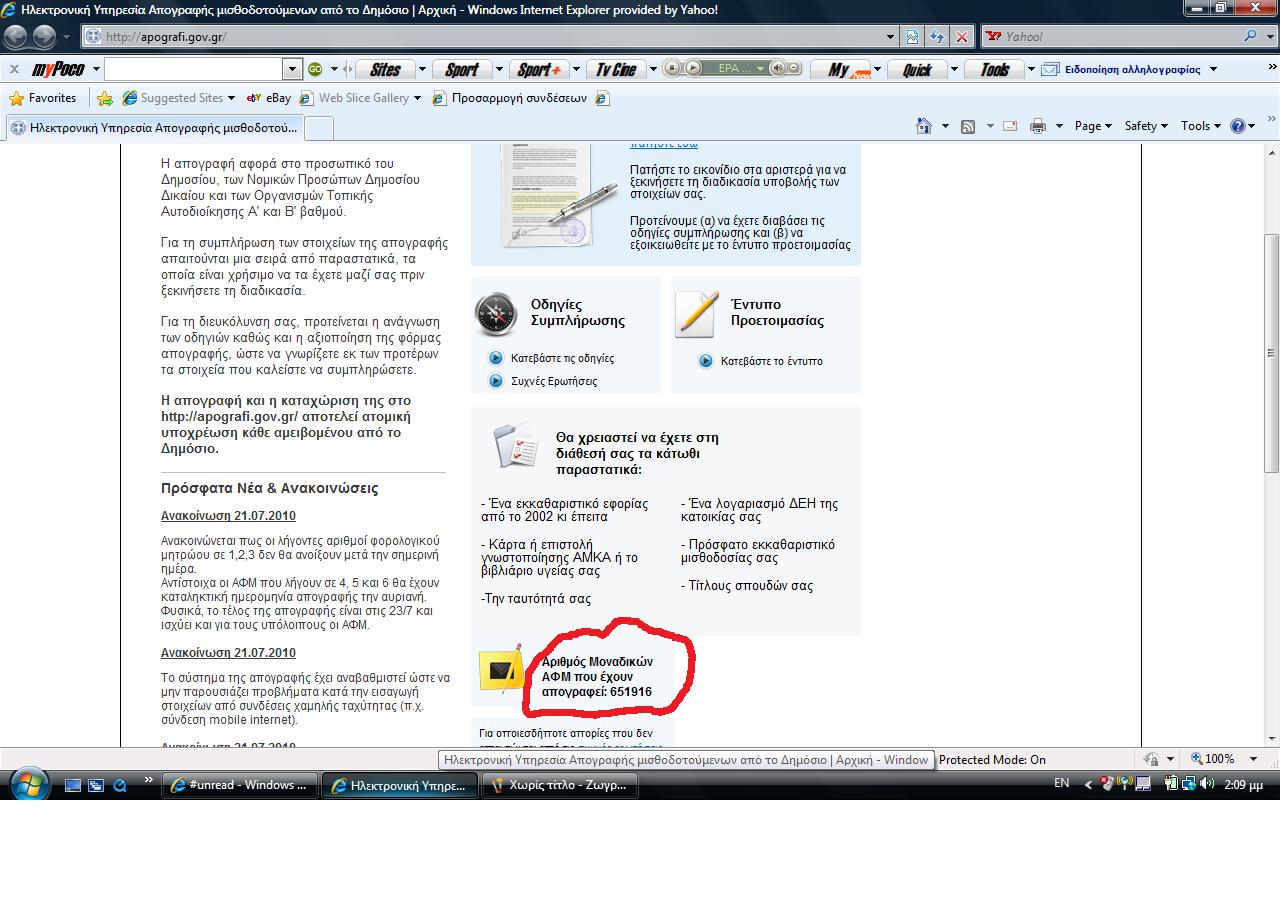Click the vertical page scrollbar thumb

tap(1271, 353)
